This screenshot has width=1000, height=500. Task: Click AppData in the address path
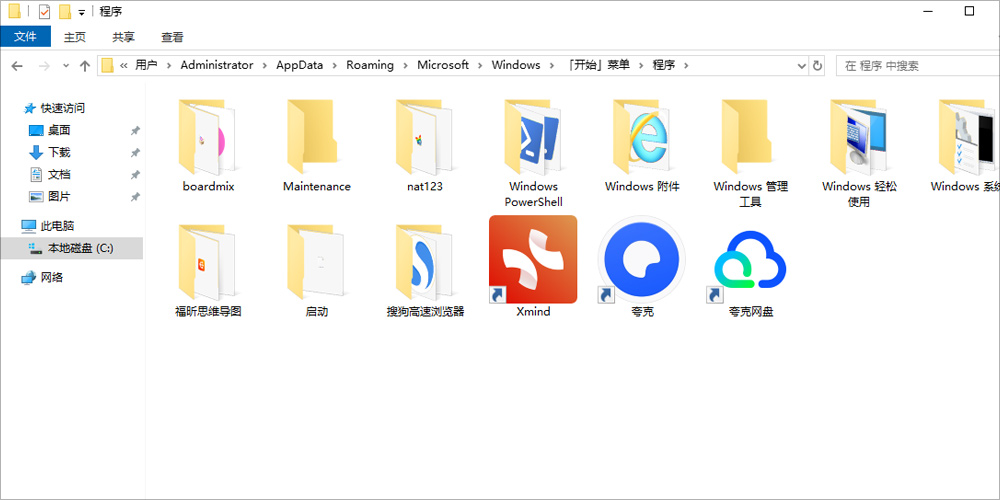coord(299,66)
